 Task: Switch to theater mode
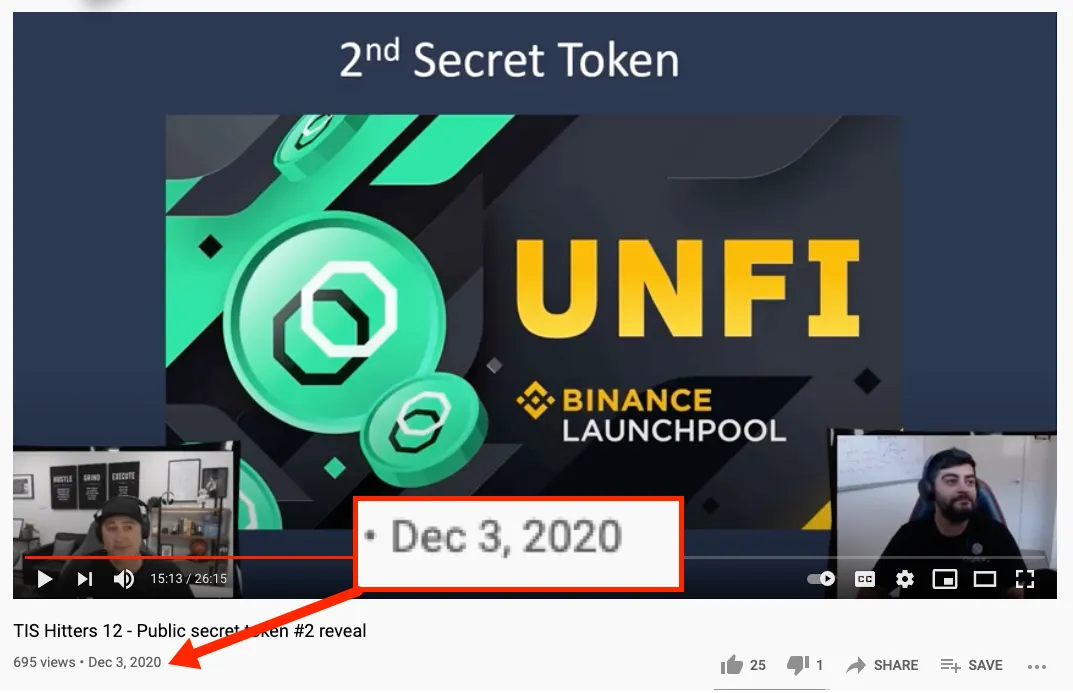click(985, 579)
